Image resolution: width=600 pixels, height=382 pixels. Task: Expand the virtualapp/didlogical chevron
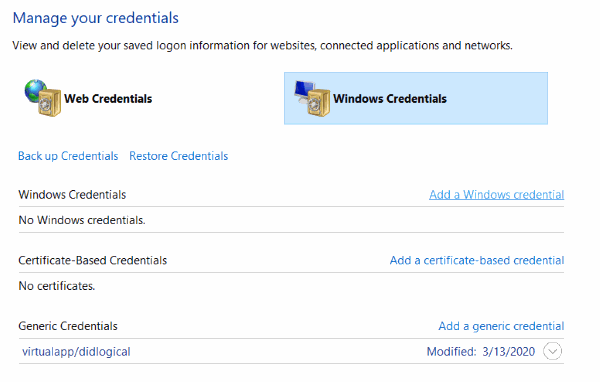(552, 351)
